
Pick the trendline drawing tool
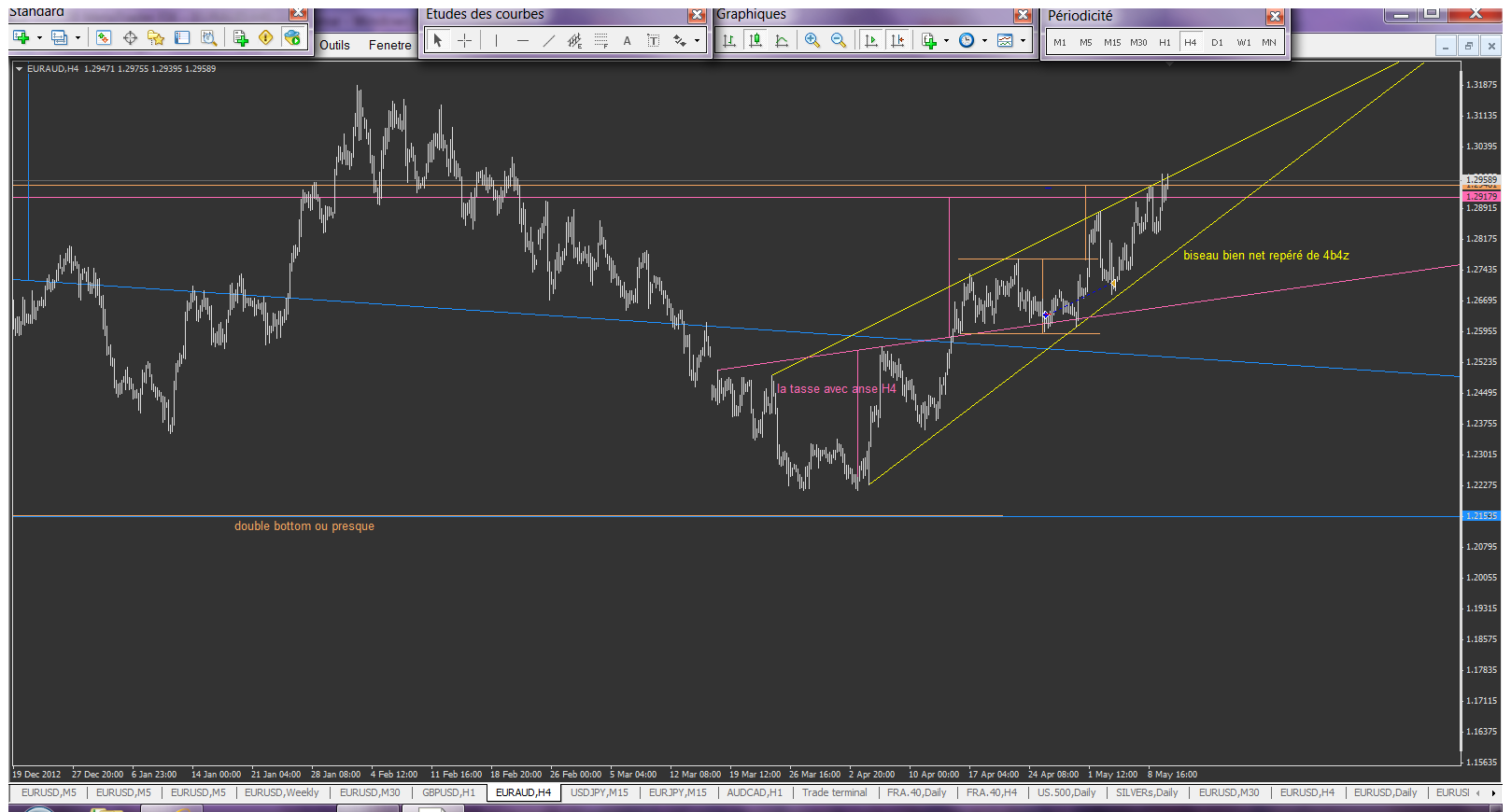pos(548,40)
